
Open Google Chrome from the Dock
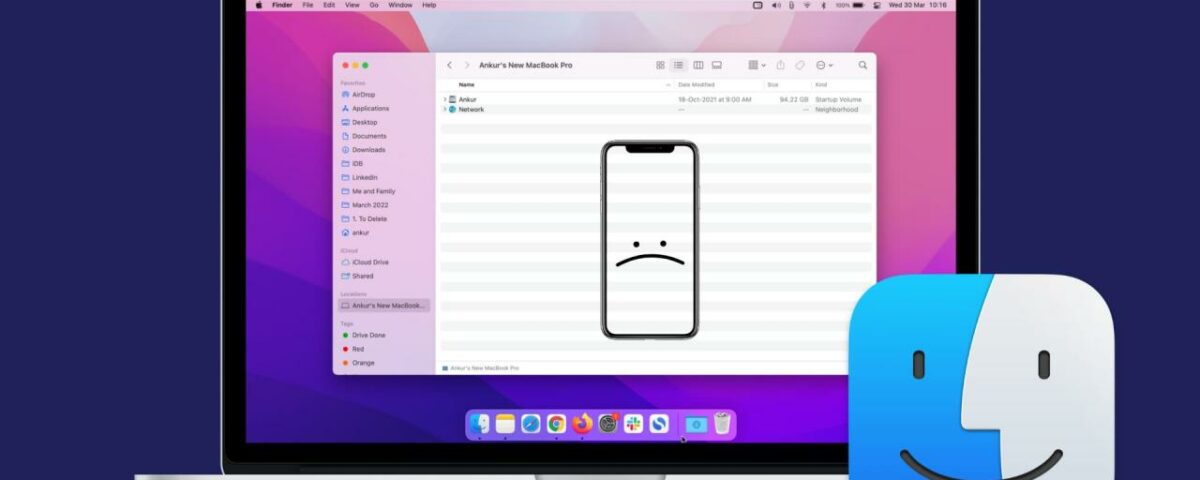(x=557, y=424)
